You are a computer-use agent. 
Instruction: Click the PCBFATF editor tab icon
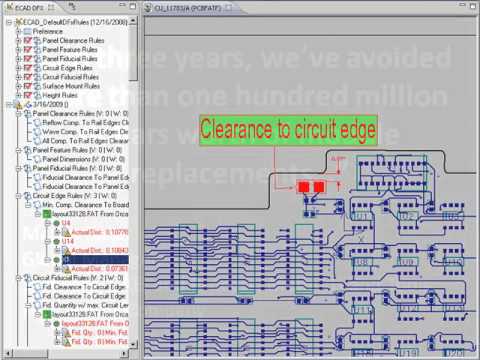click(x=148, y=8)
